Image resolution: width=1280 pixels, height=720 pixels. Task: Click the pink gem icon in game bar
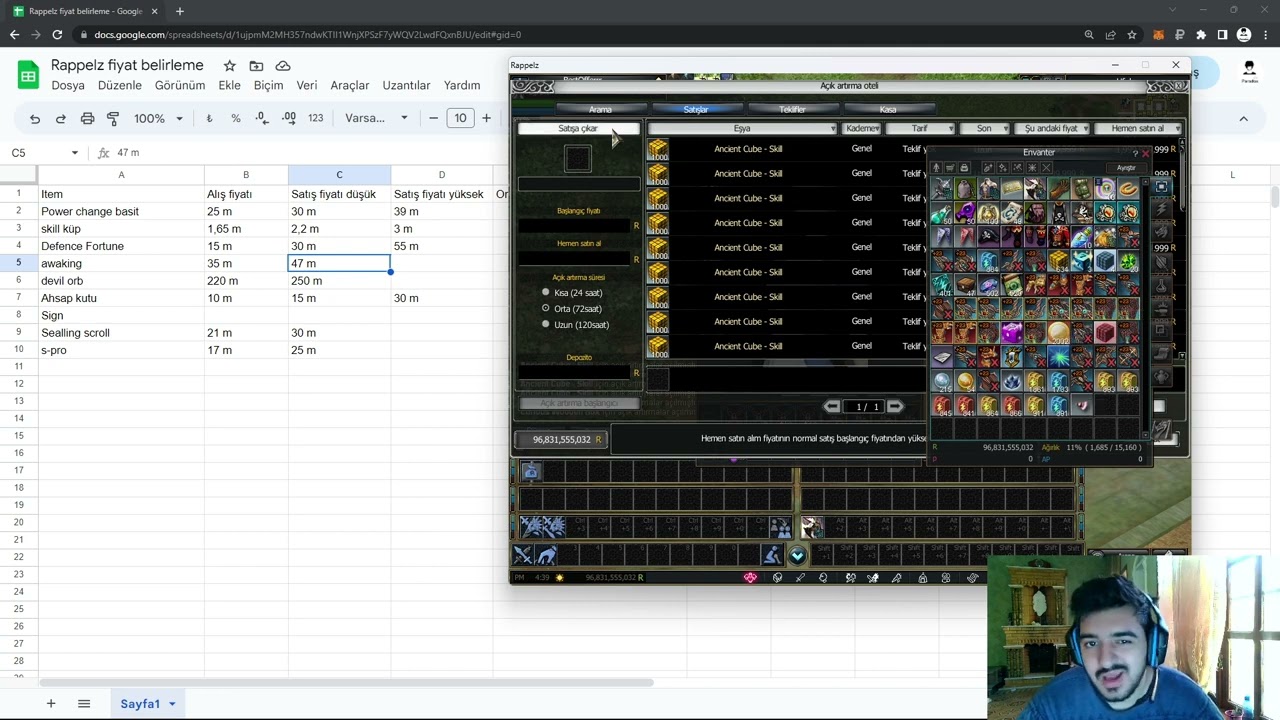point(750,577)
